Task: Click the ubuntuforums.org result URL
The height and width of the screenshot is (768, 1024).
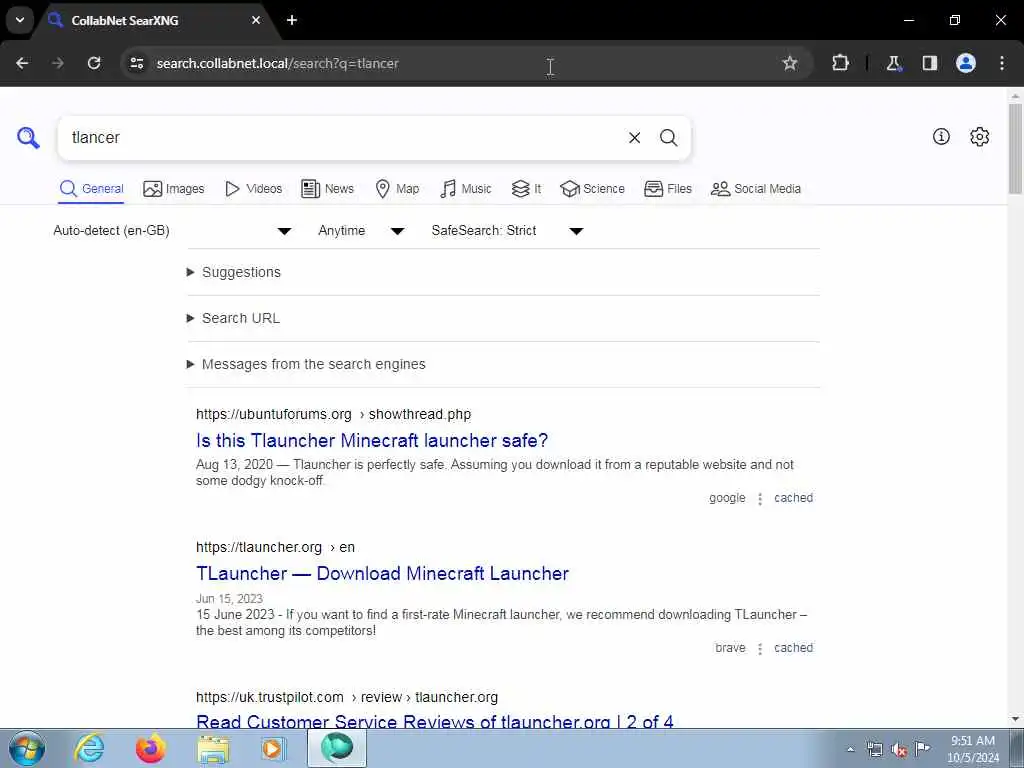Action: click(333, 414)
